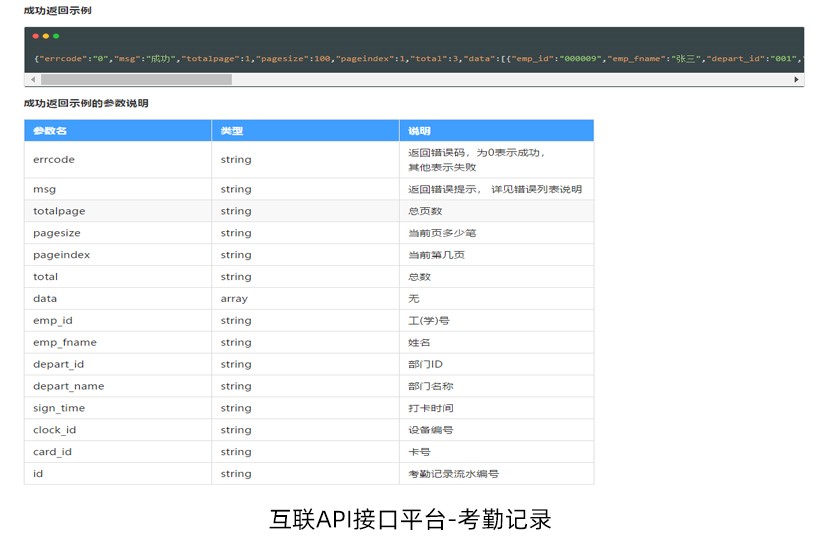Click inside the JSON response code line

[x=400, y=59]
